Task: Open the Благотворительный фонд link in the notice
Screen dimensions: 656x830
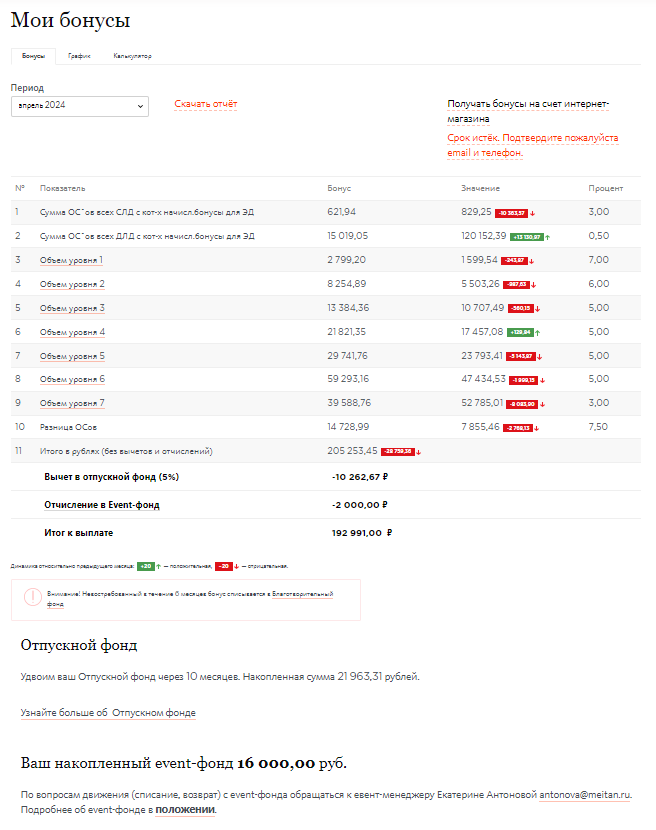Action: [x=303, y=594]
